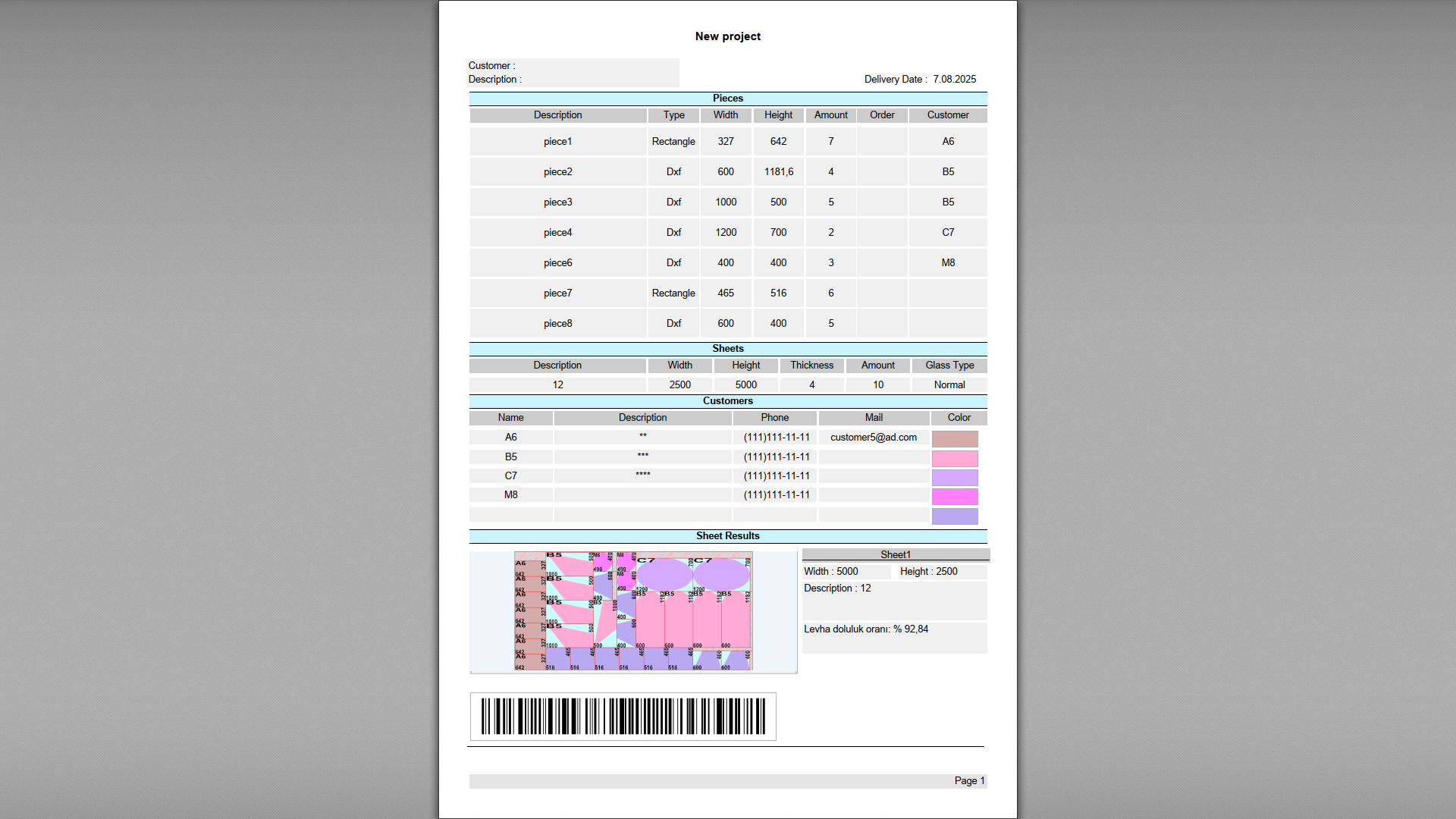Click the C7 customer cell for piece4
Viewport: 1456px width, 819px height.
(948, 233)
